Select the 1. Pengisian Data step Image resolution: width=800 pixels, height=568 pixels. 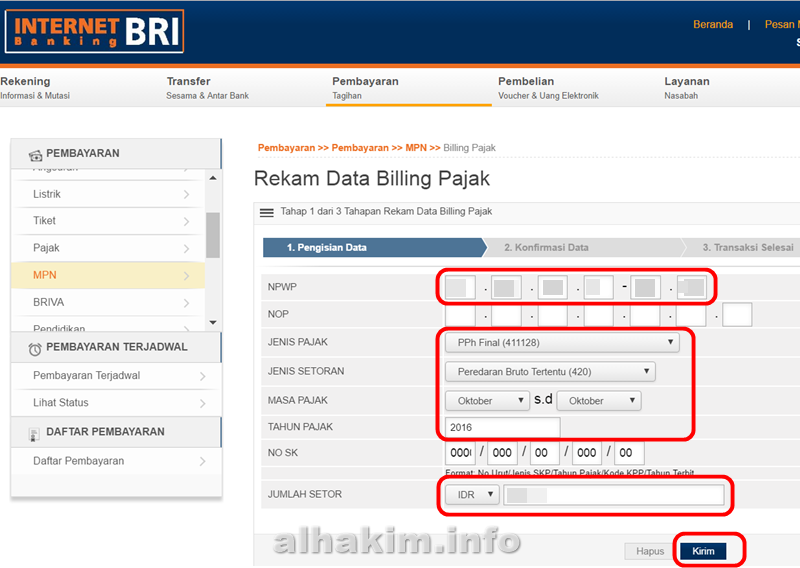[x=374, y=248]
